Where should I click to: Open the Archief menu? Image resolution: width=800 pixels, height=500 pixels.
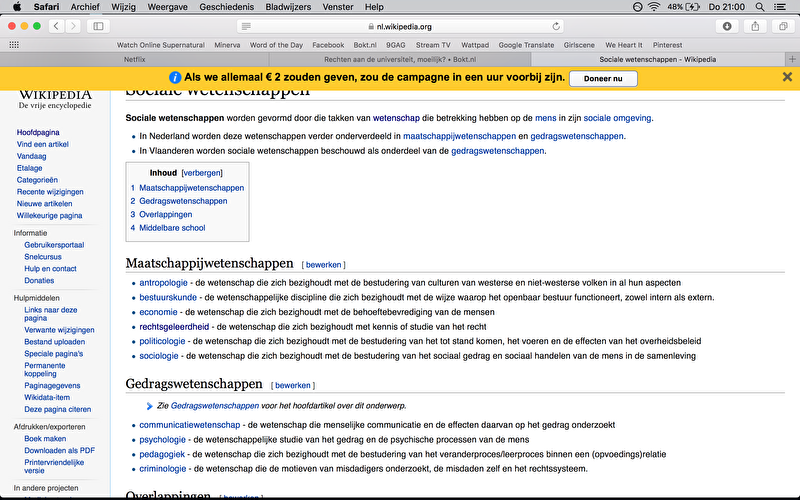[x=85, y=7]
